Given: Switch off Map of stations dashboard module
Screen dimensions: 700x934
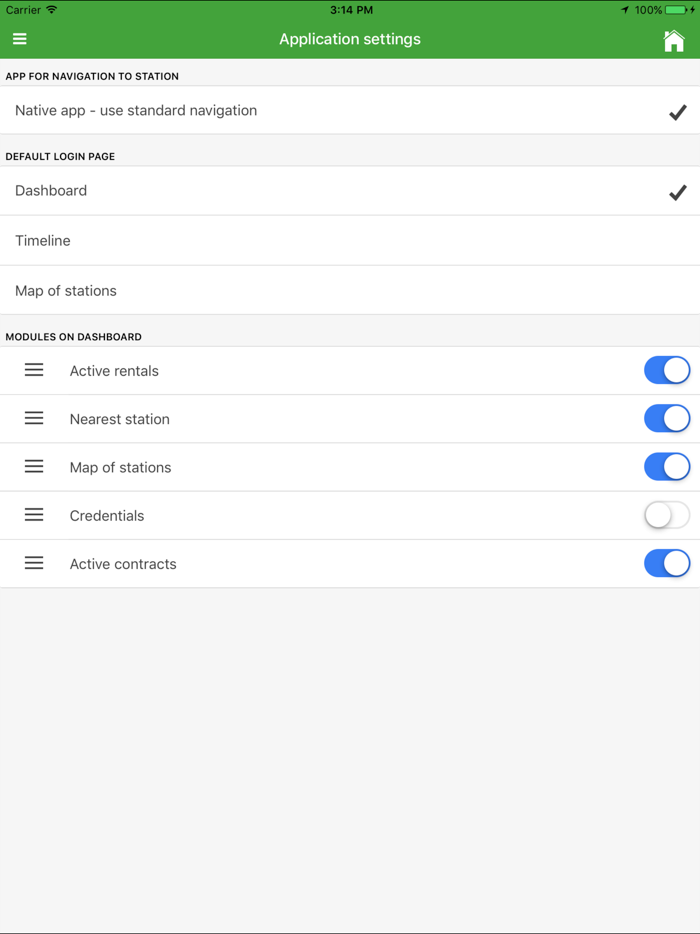Looking at the screenshot, I should pos(667,467).
